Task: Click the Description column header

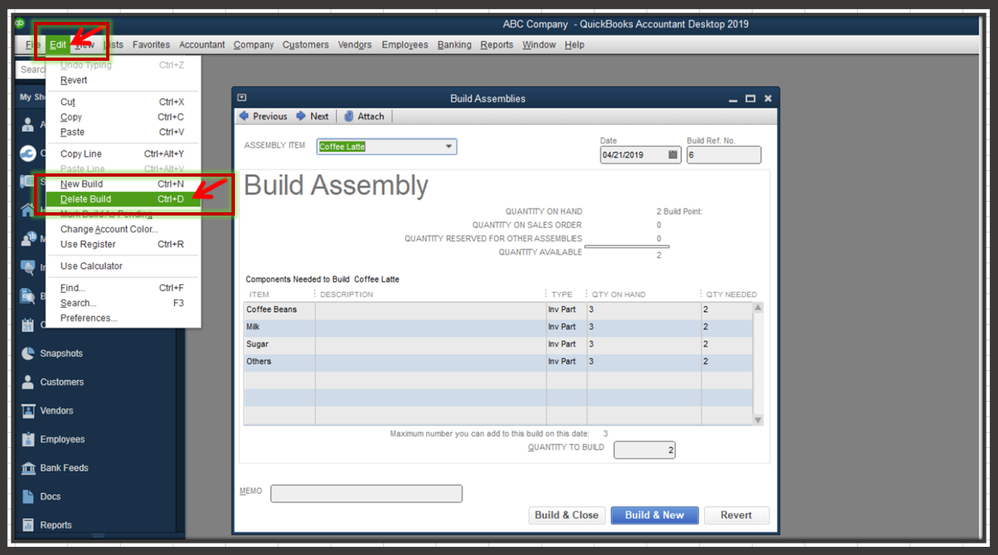Action: (x=346, y=295)
